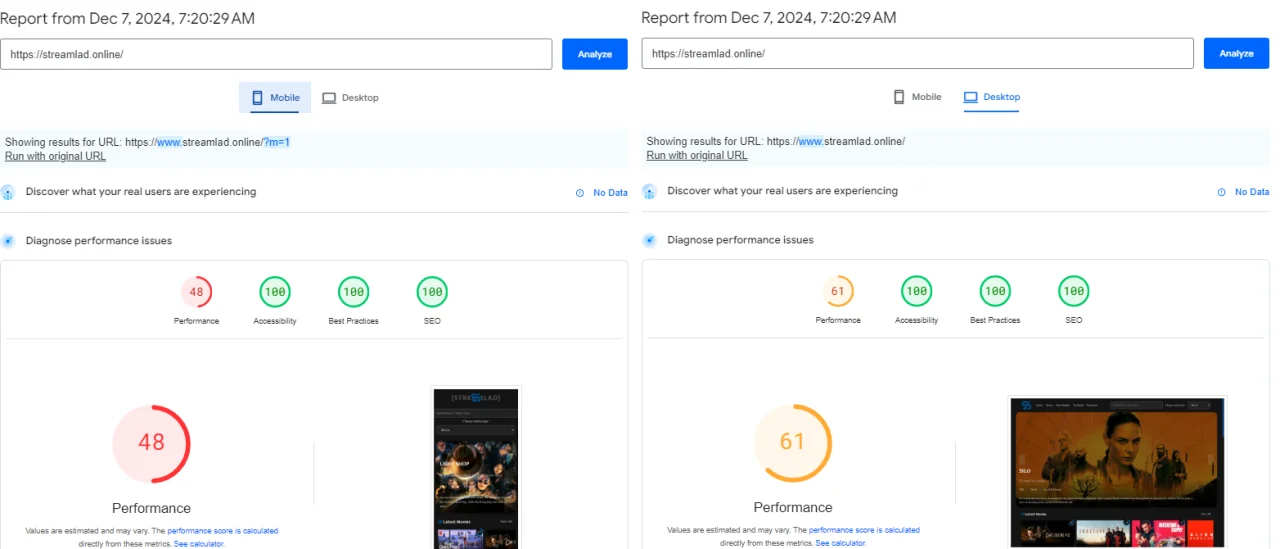Click 'Diagnose performance issues' heading in right report

(x=741, y=240)
